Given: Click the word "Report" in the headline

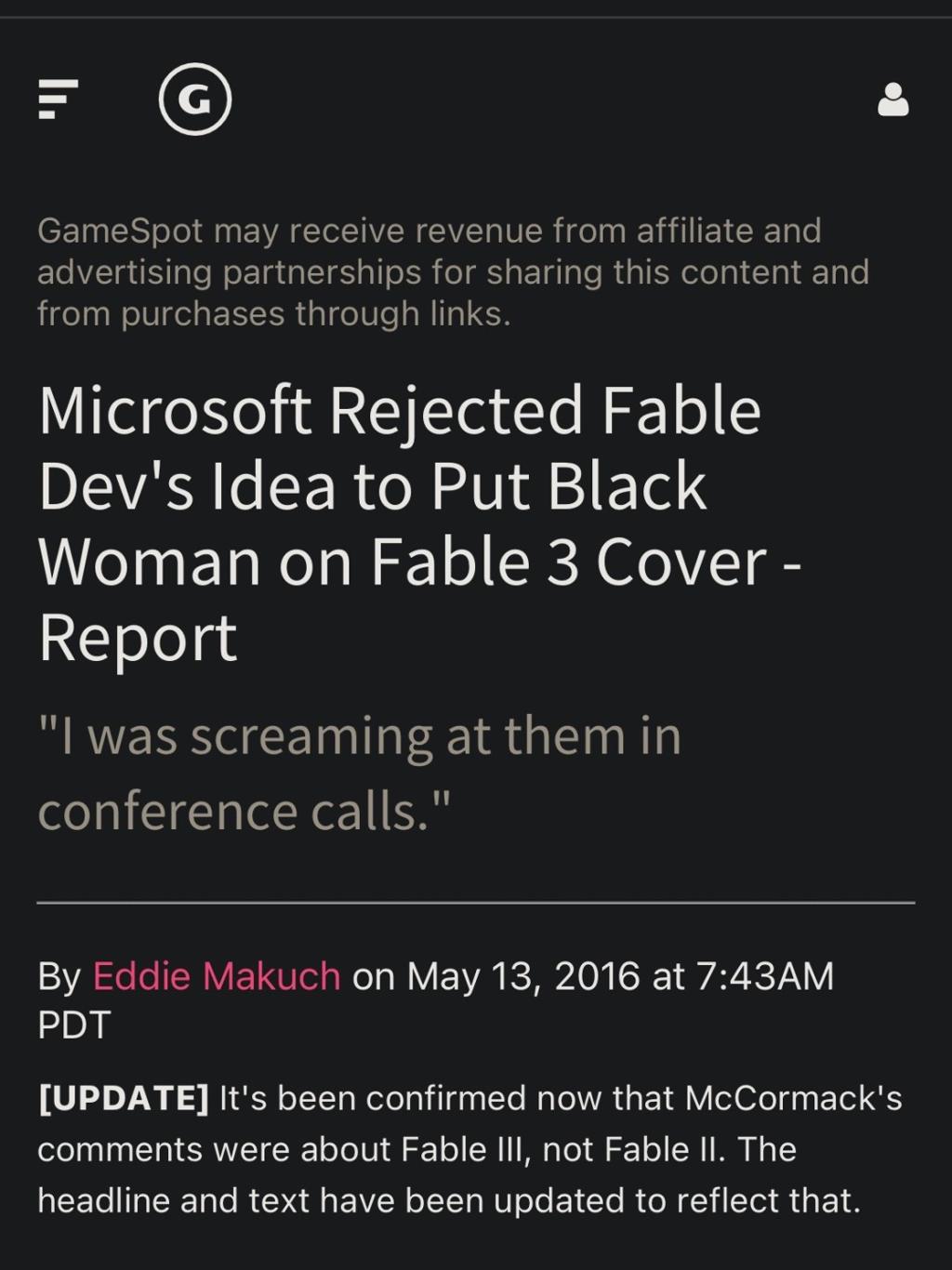Looking at the screenshot, I should point(138,639).
